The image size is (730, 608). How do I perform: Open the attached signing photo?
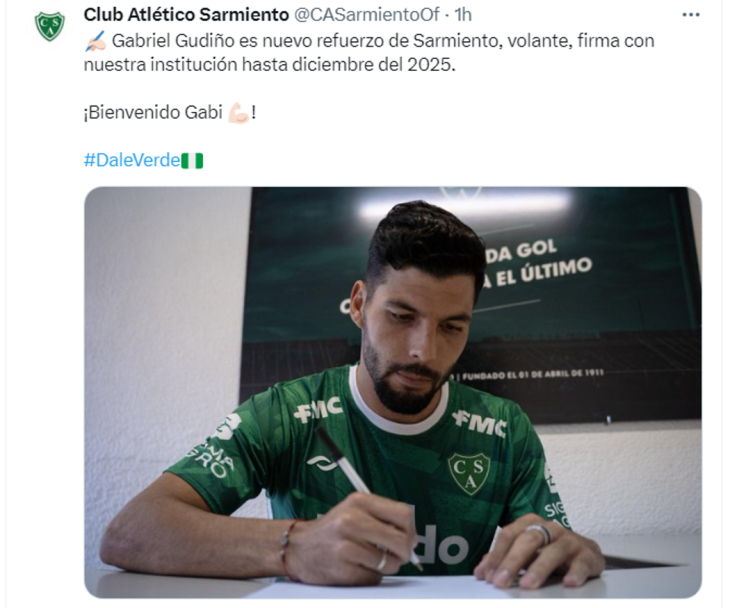393,392
